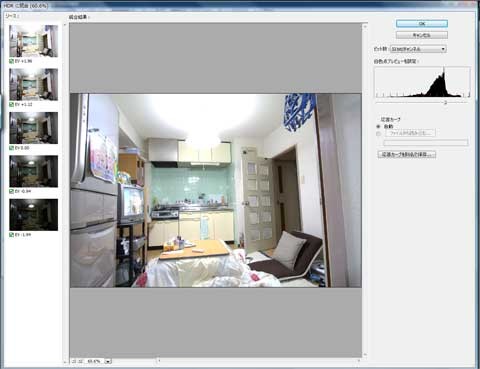Uncheck the EV +1.12 source image checkbox
This screenshot has width=480, height=369.
point(11,105)
